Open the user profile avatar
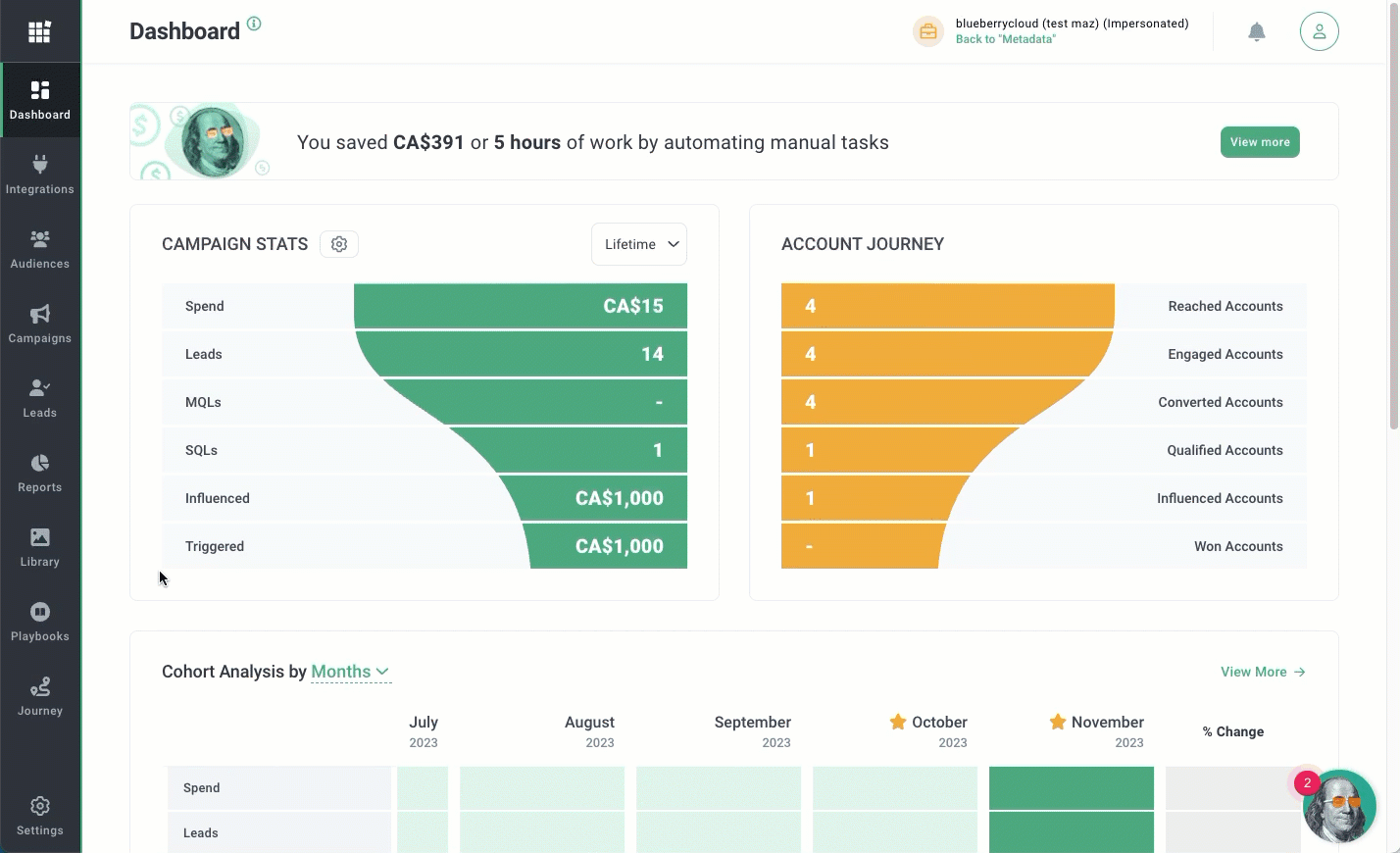This screenshot has height=853, width=1400. [x=1319, y=31]
